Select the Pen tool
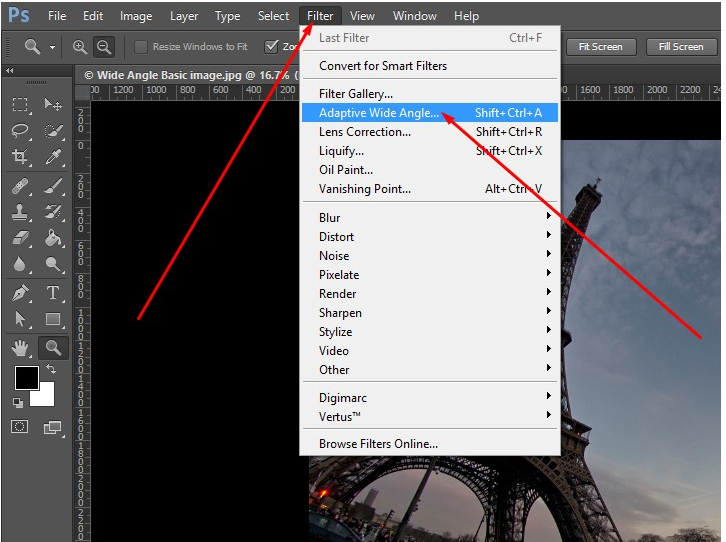Viewport: 726px width, 542px height. click(20, 293)
